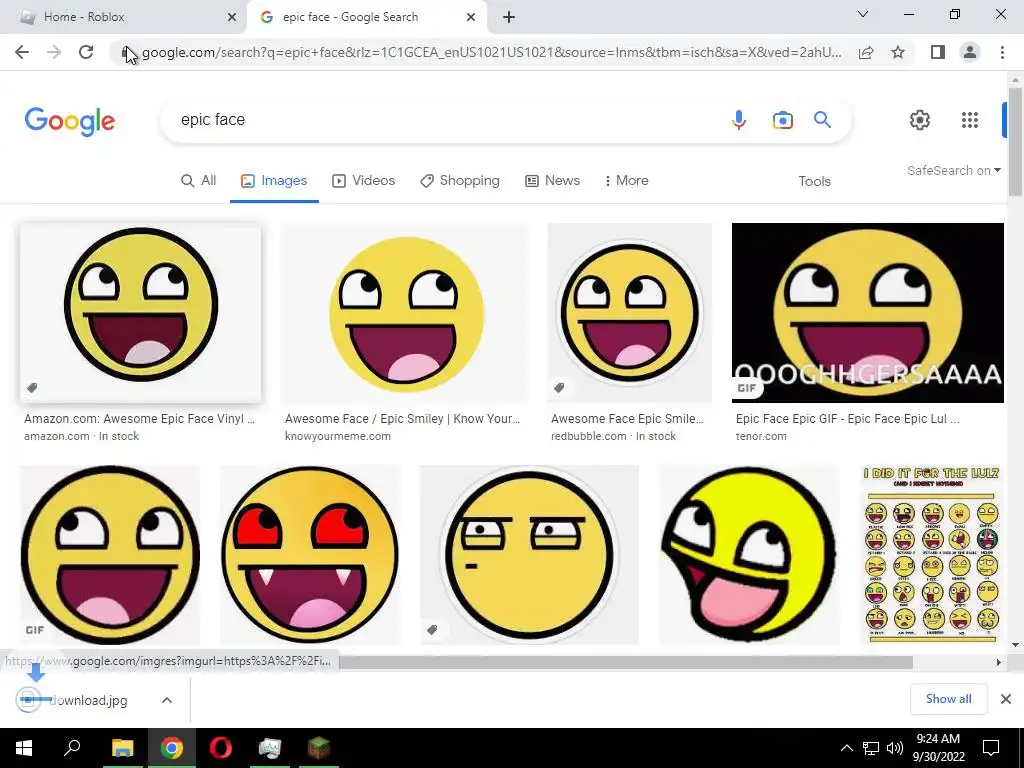Viewport: 1024px width, 768px height.
Task: Open the taskbar clock showing 9:24 AM
Action: point(938,748)
